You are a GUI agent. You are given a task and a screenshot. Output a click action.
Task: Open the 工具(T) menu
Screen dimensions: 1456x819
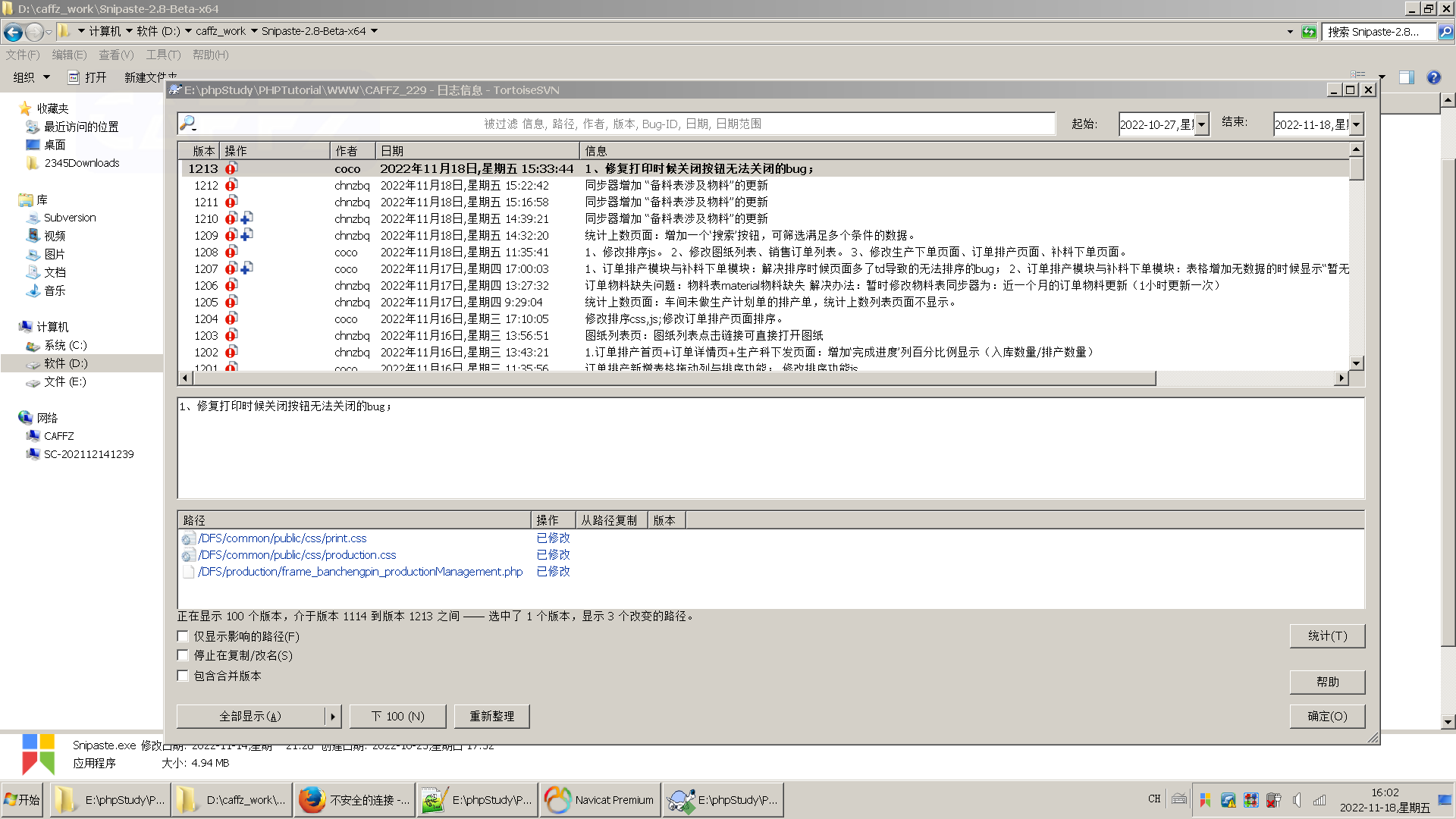point(163,55)
